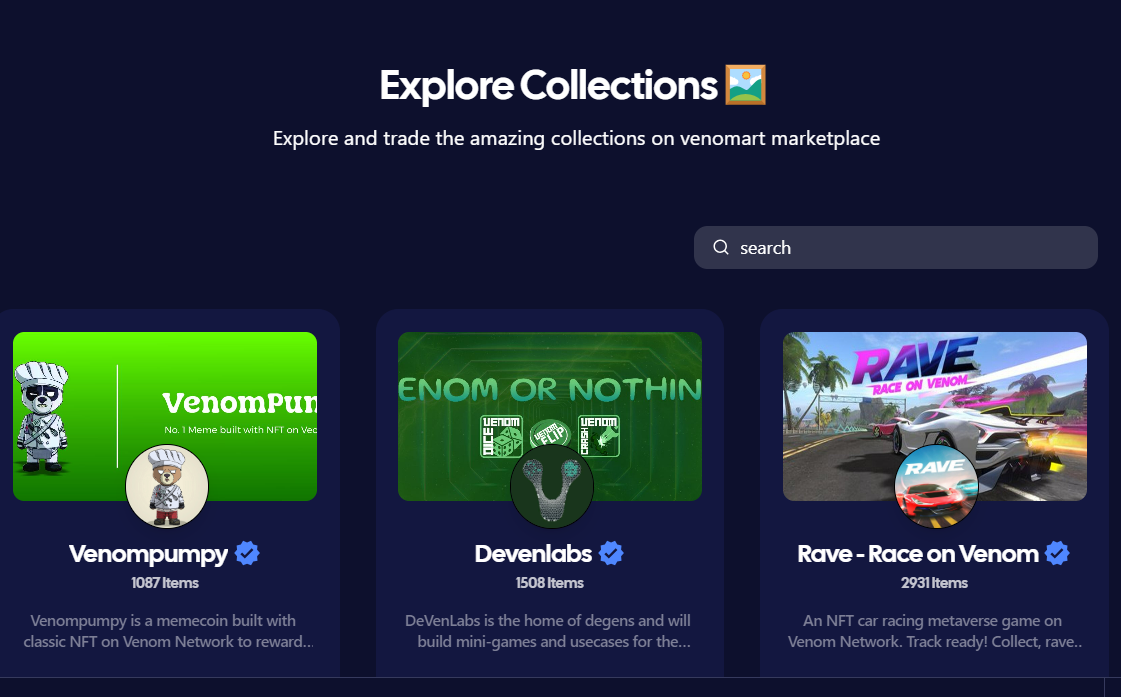Open Rave red car avatar icon
This screenshot has height=697, width=1121.
(x=936, y=486)
